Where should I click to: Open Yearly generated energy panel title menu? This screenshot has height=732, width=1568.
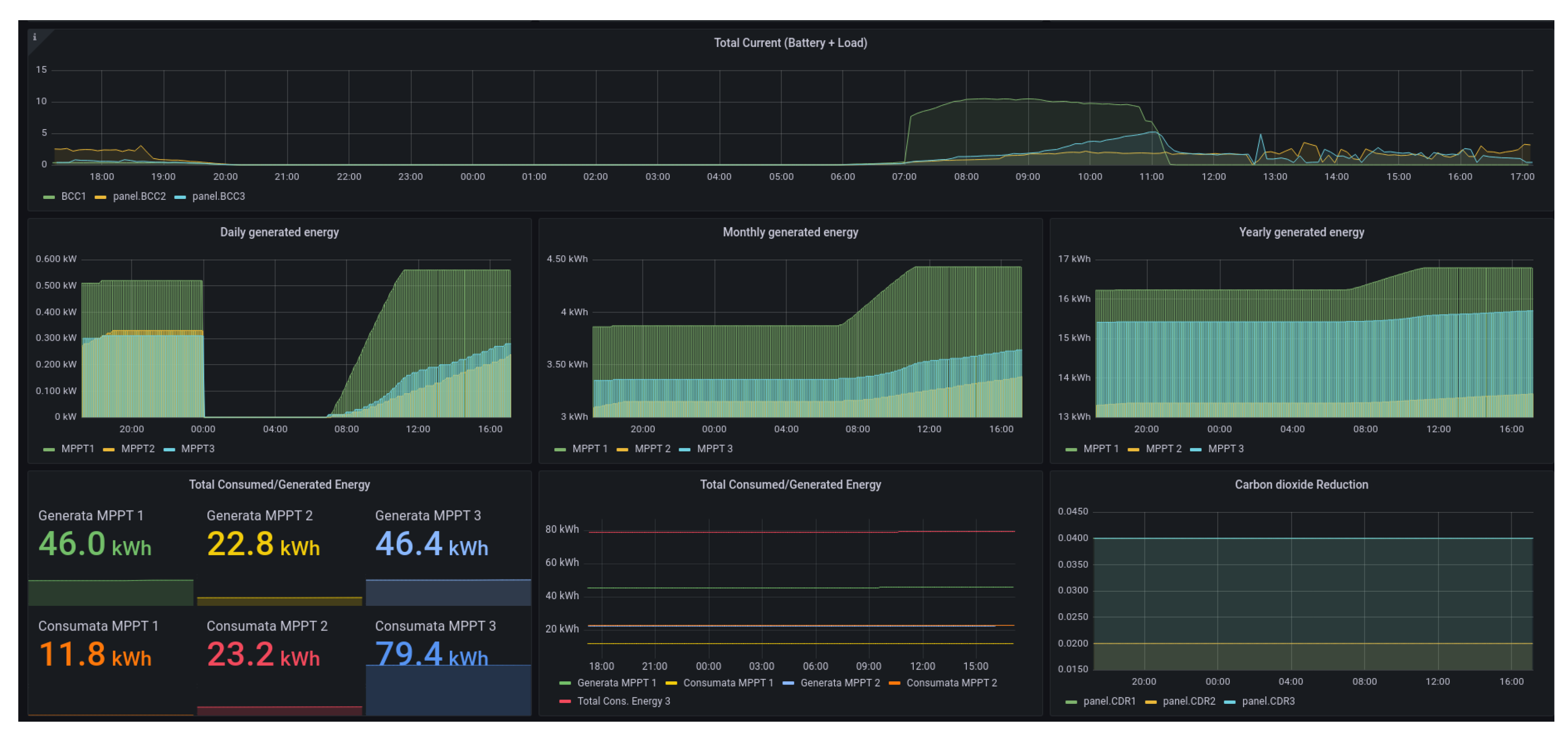pyautogui.click(x=1301, y=232)
